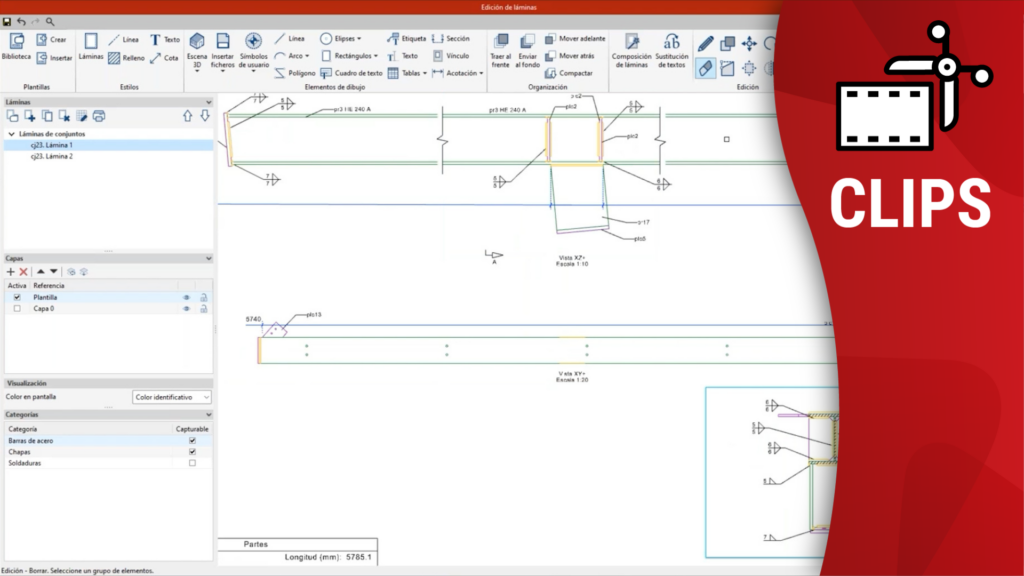Click the pencil edit tool
The height and width of the screenshot is (576, 1024).
tap(706, 44)
